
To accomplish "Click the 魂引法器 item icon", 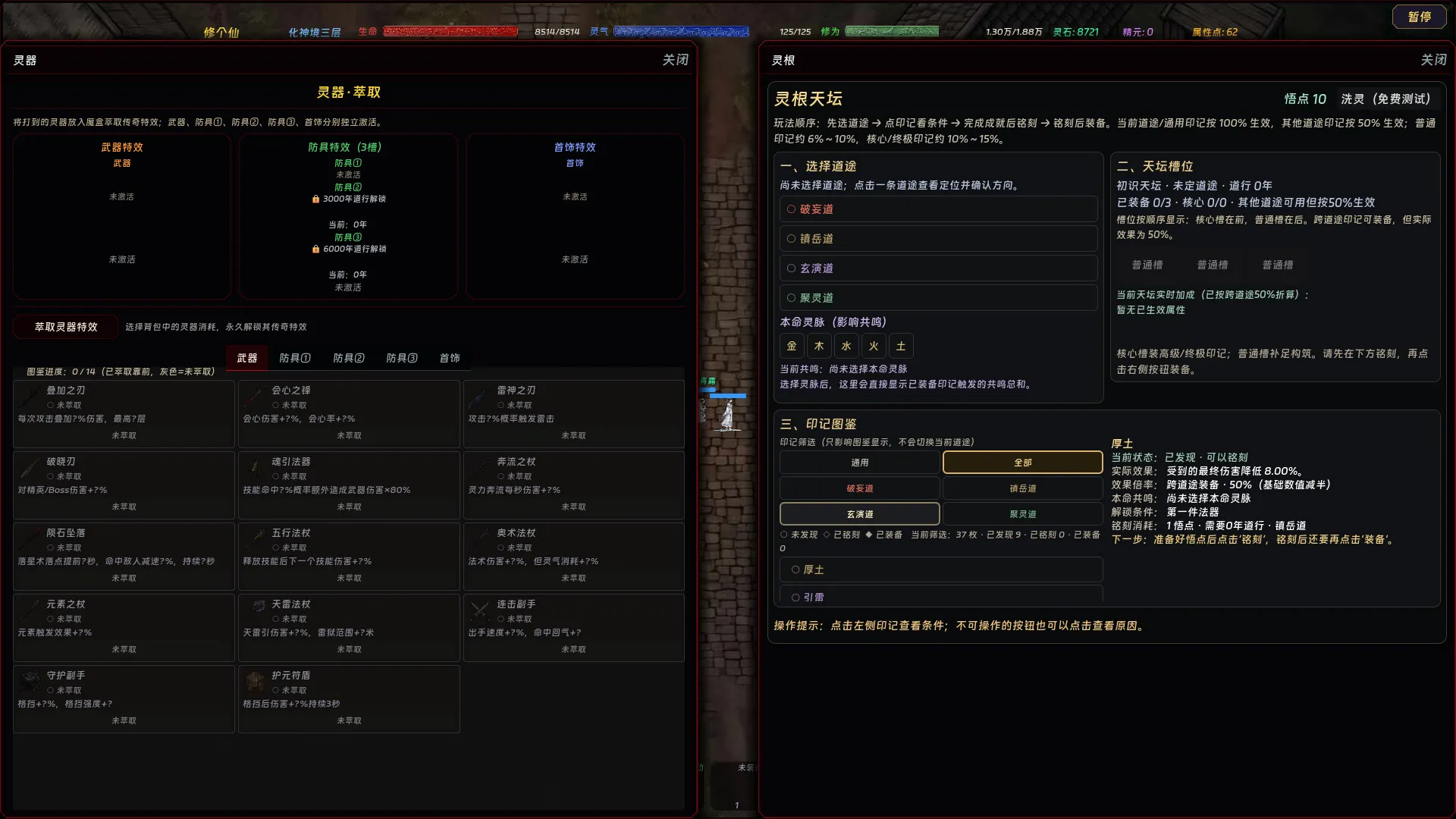I will (256, 468).
